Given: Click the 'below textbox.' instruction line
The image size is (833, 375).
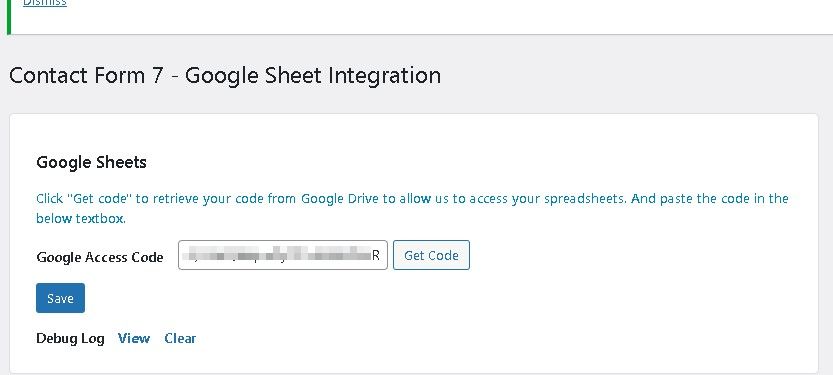Looking at the screenshot, I should pyautogui.click(x=81, y=218).
